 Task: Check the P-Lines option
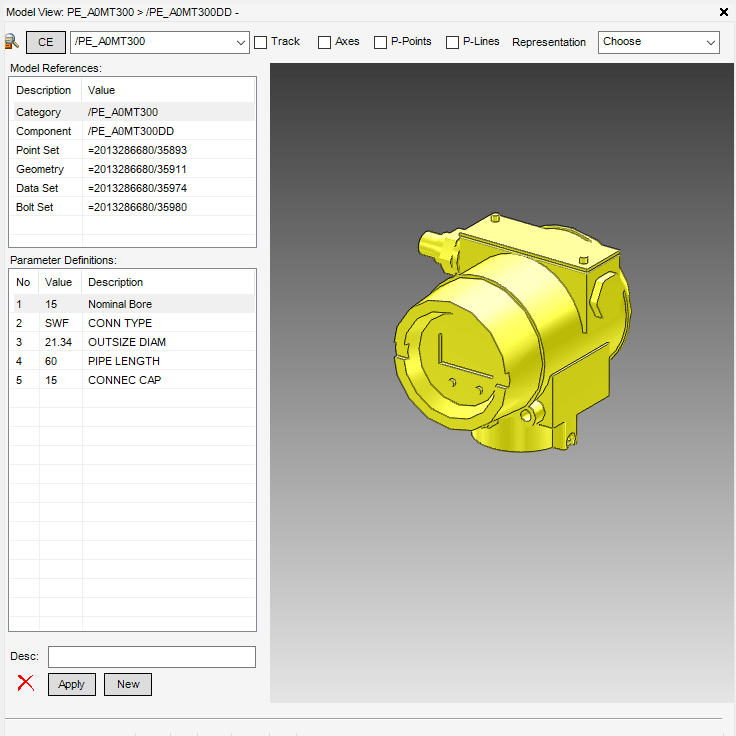coord(453,42)
